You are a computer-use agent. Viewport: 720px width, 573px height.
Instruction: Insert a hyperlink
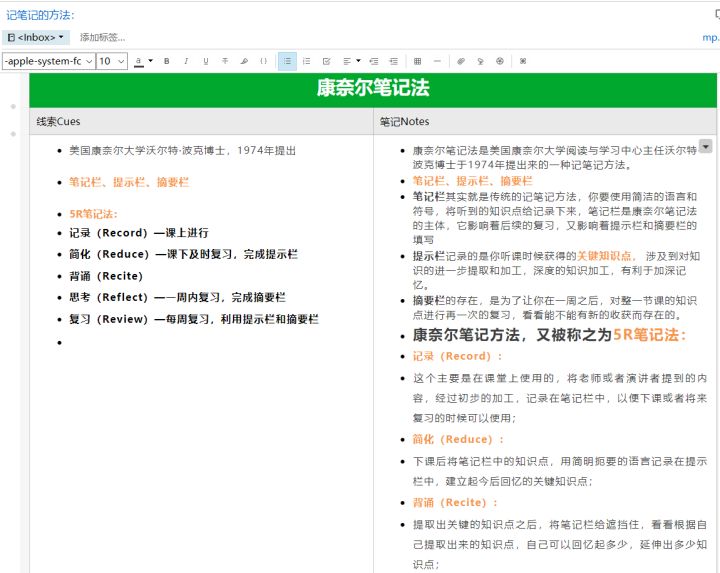(x=461, y=61)
